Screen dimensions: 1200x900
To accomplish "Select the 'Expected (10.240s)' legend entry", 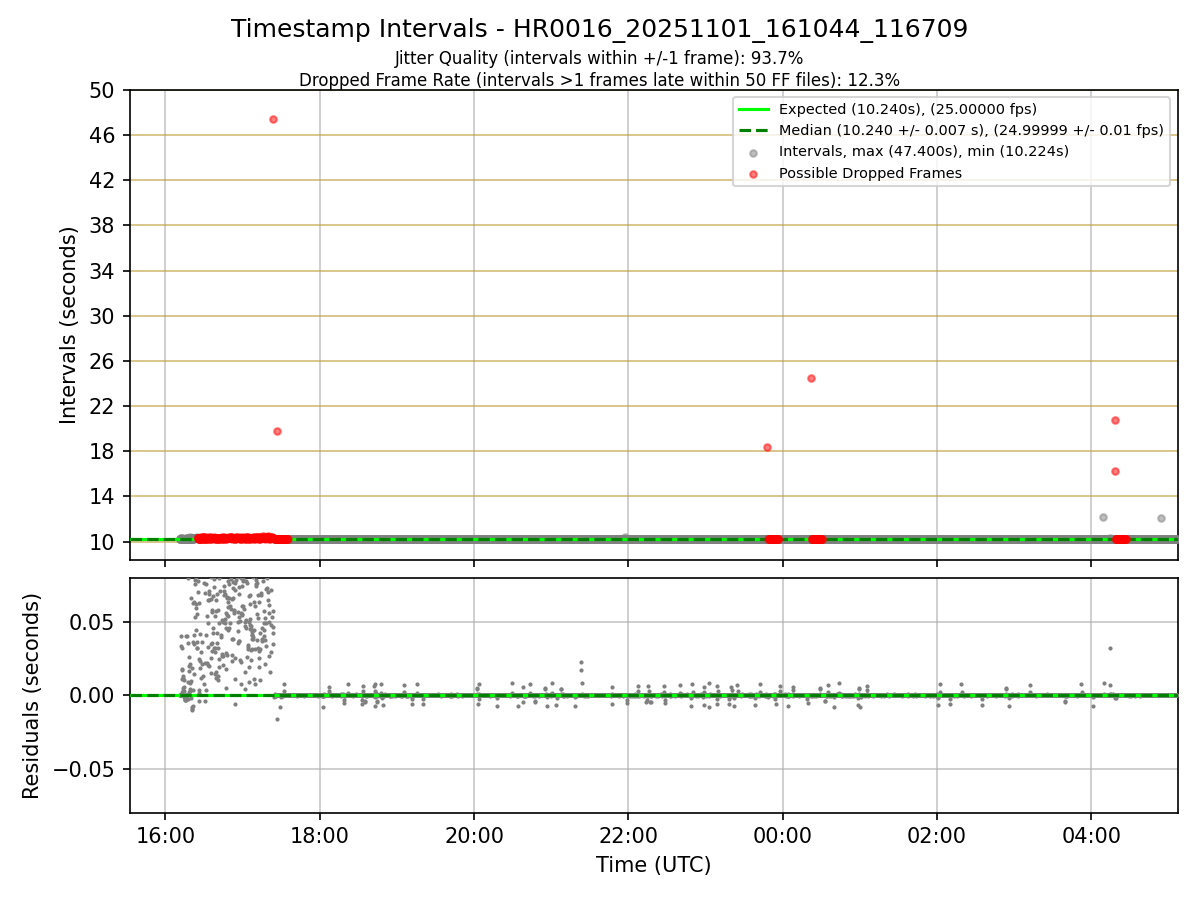I will point(907,109).
